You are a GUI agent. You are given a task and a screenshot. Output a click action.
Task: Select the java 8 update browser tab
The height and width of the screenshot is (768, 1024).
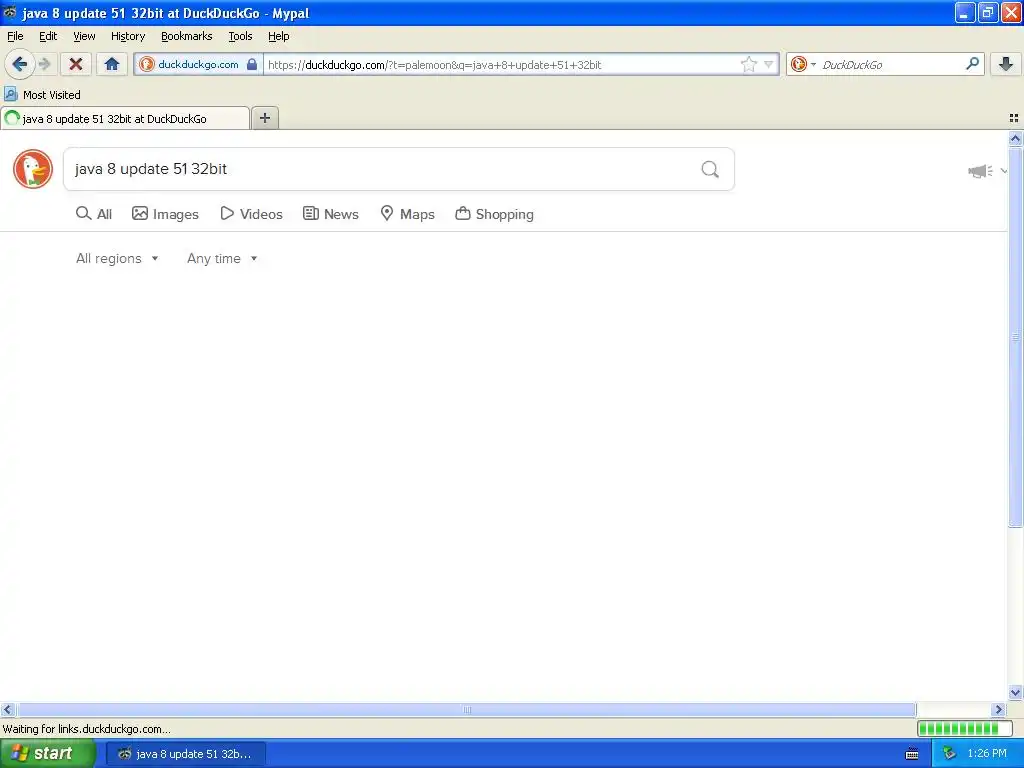125,118
